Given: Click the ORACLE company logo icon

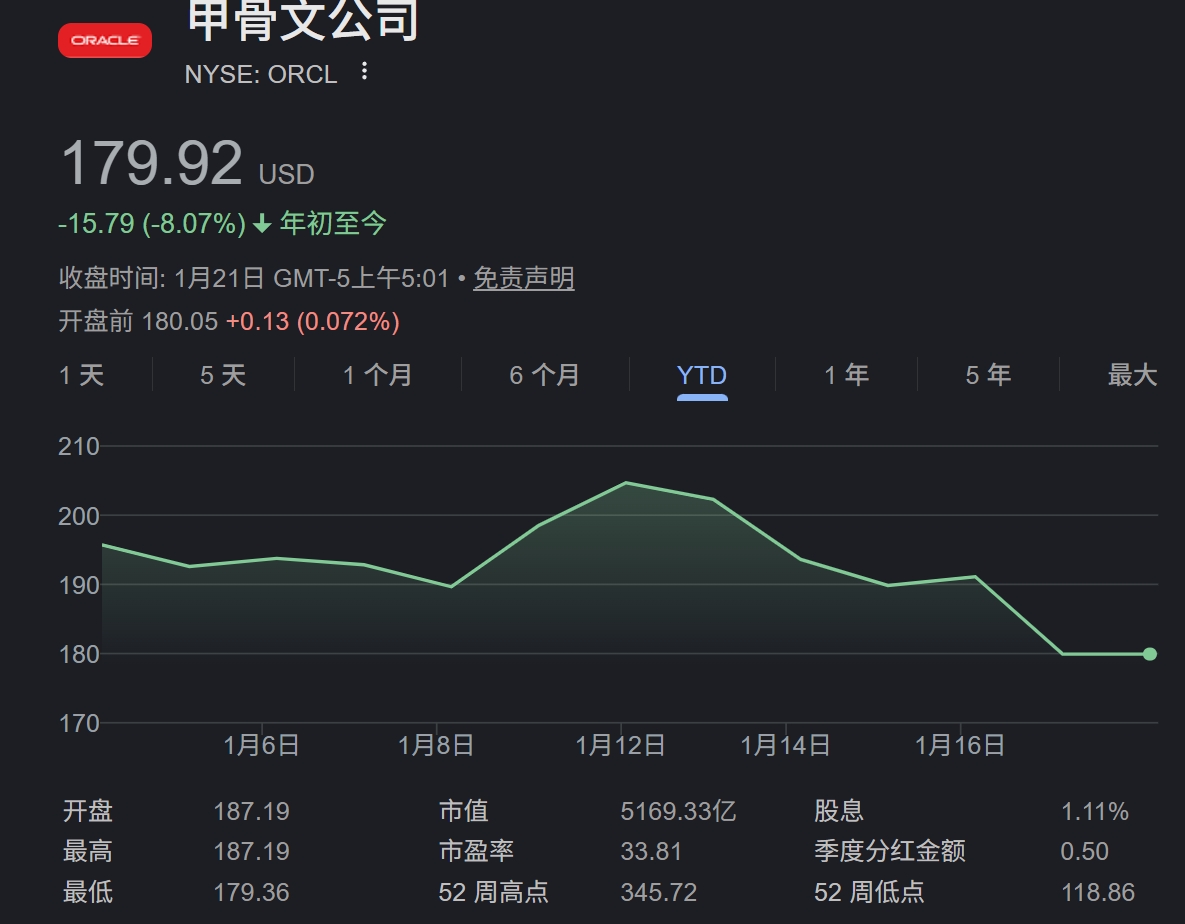Looking at the screenshot, I should tap(104, 41).
